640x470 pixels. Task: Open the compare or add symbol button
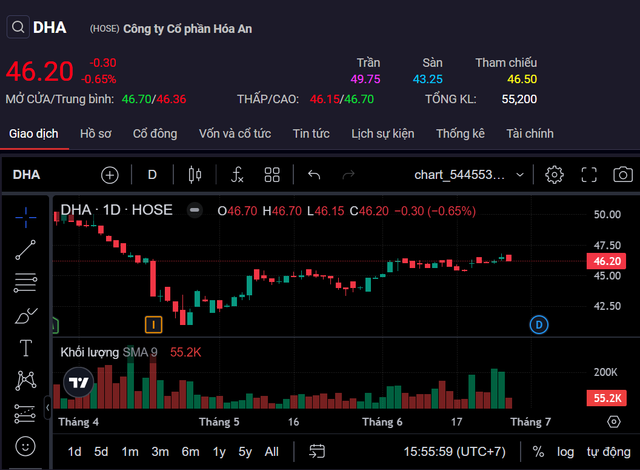[x=110, y=175]
